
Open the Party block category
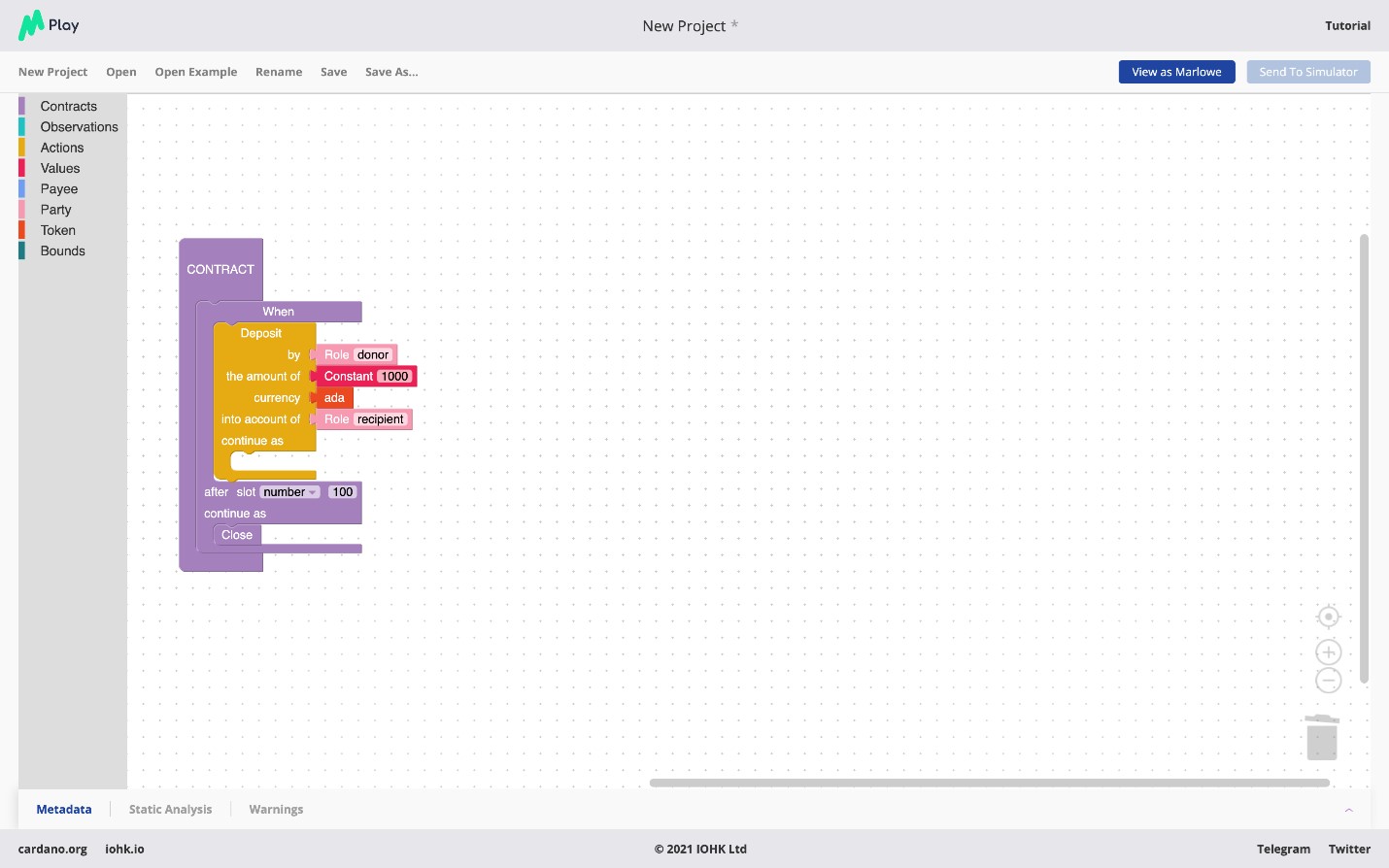tap(56, 210)
